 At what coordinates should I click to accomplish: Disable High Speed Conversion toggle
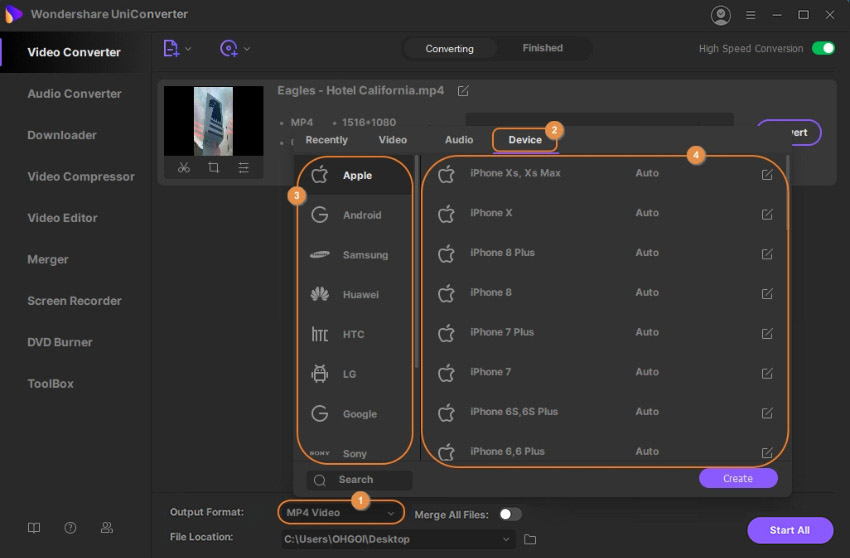(x=823, y=48)
